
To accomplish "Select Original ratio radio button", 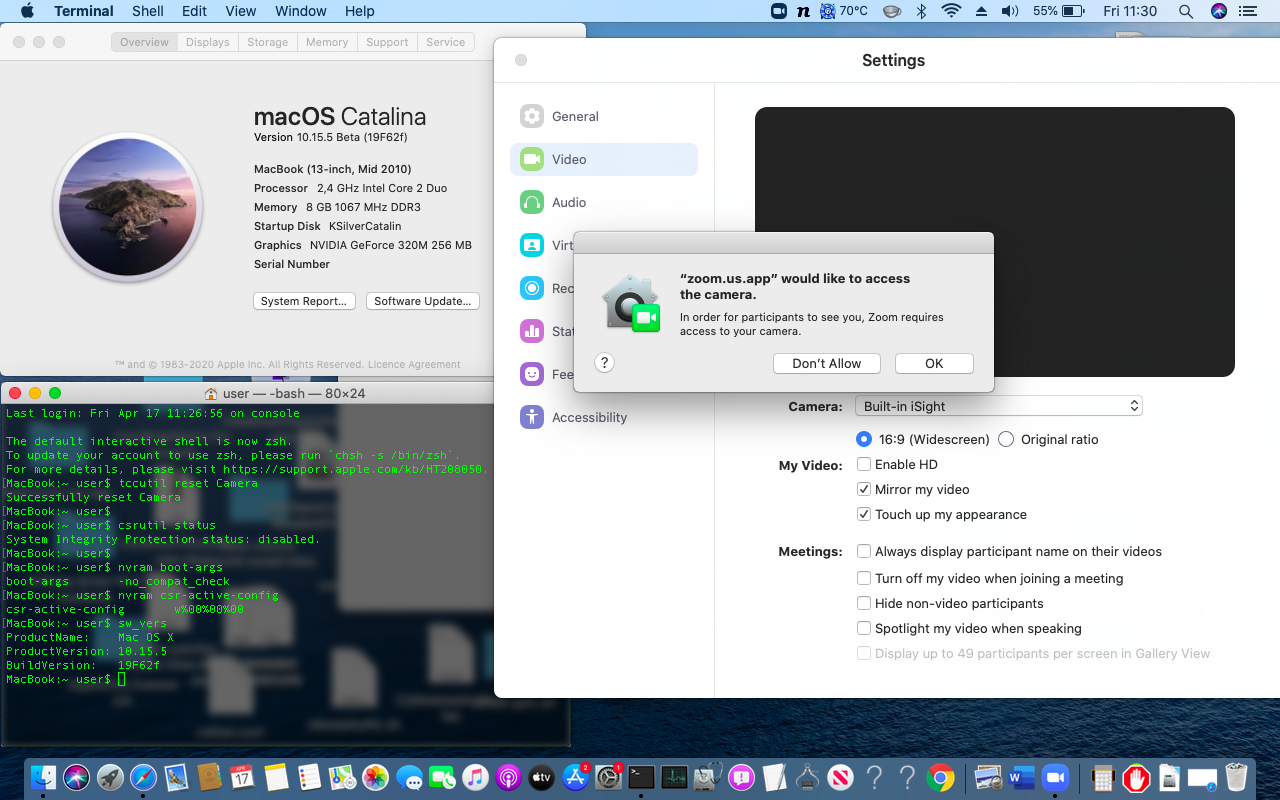I will point(1006,439).
